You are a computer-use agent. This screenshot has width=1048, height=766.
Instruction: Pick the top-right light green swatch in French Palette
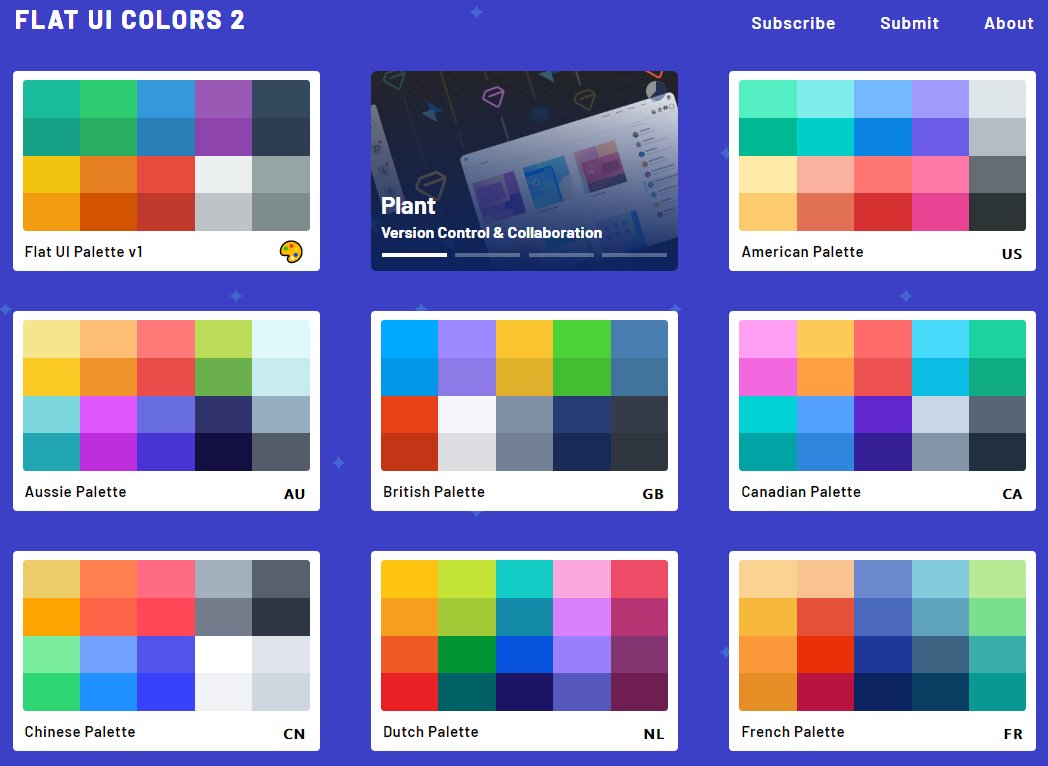pyautogui.click(x=997, y=579)
